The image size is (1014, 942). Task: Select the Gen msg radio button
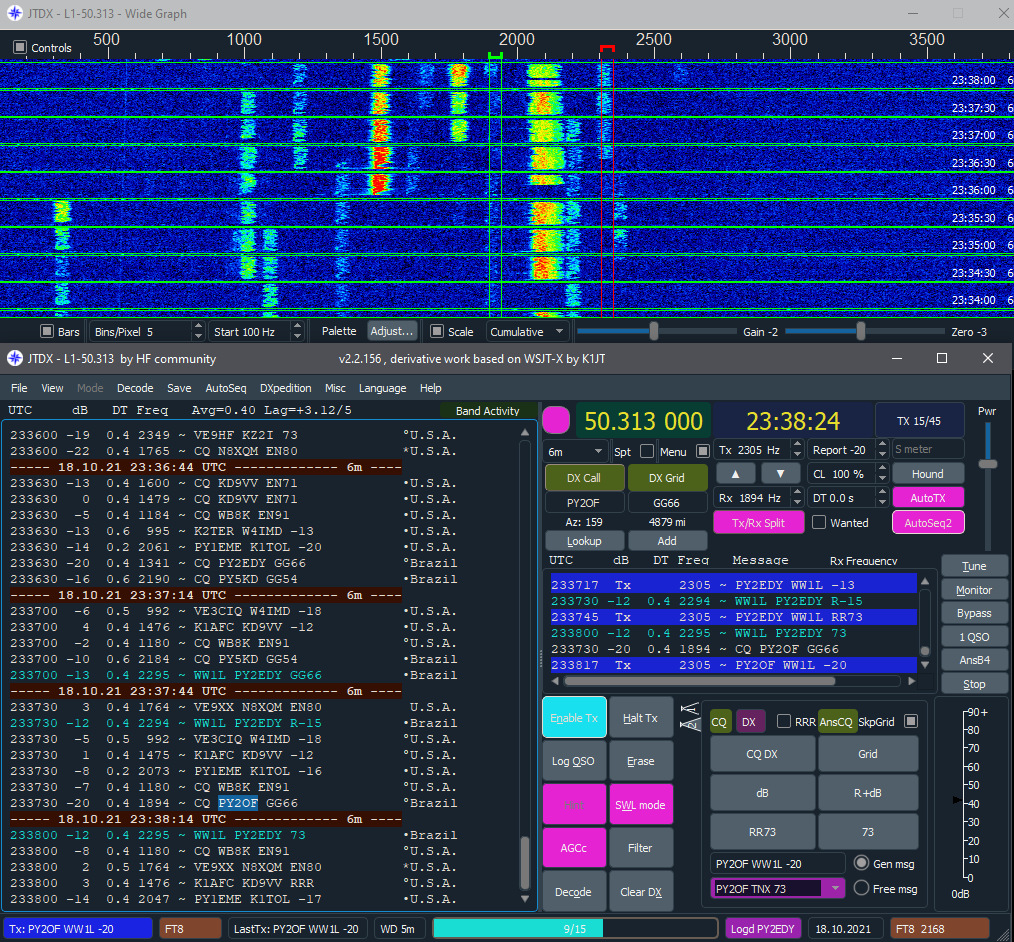(x=861, y=863)
